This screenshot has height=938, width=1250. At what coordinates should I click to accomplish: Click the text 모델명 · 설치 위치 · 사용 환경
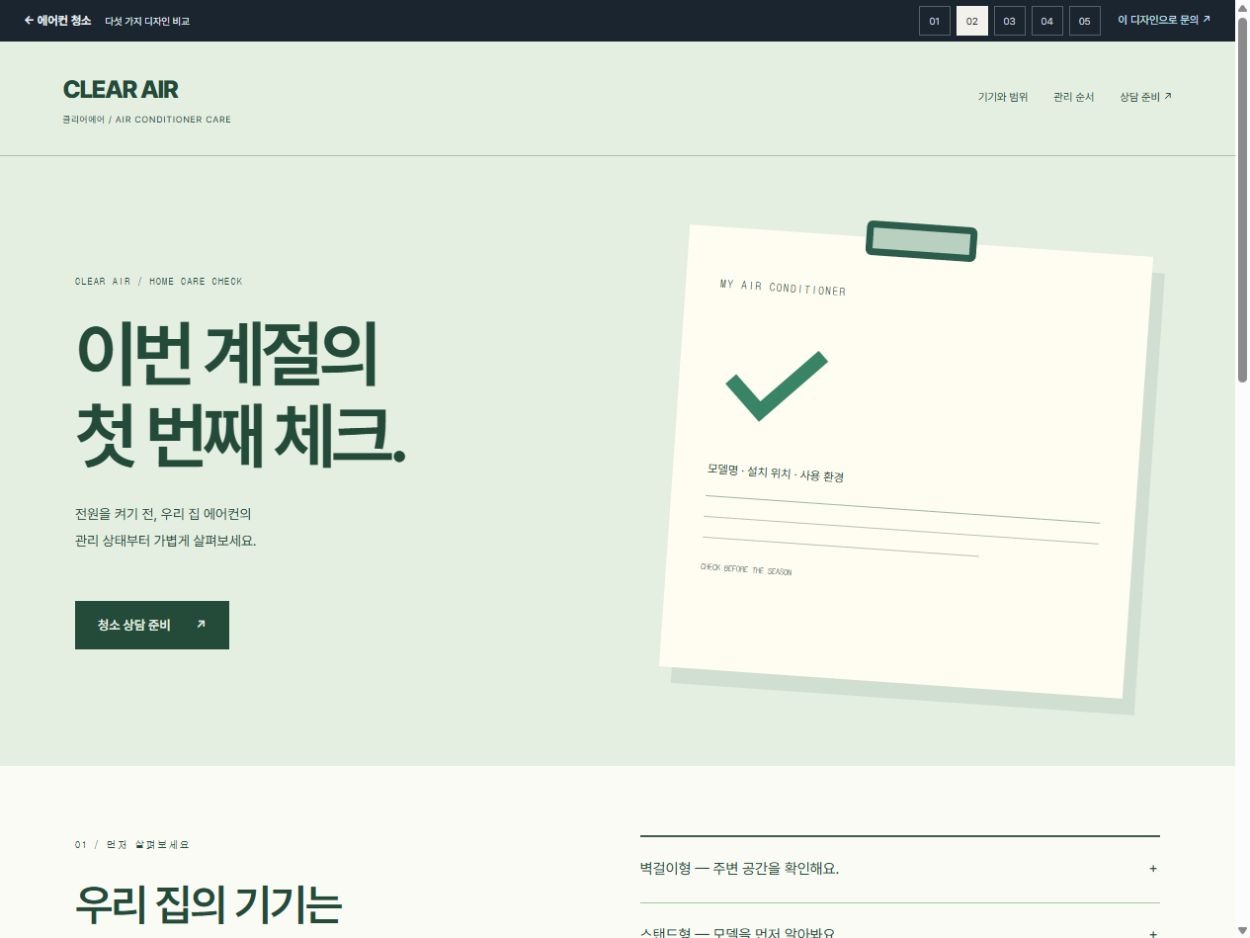tap(775, 473)
